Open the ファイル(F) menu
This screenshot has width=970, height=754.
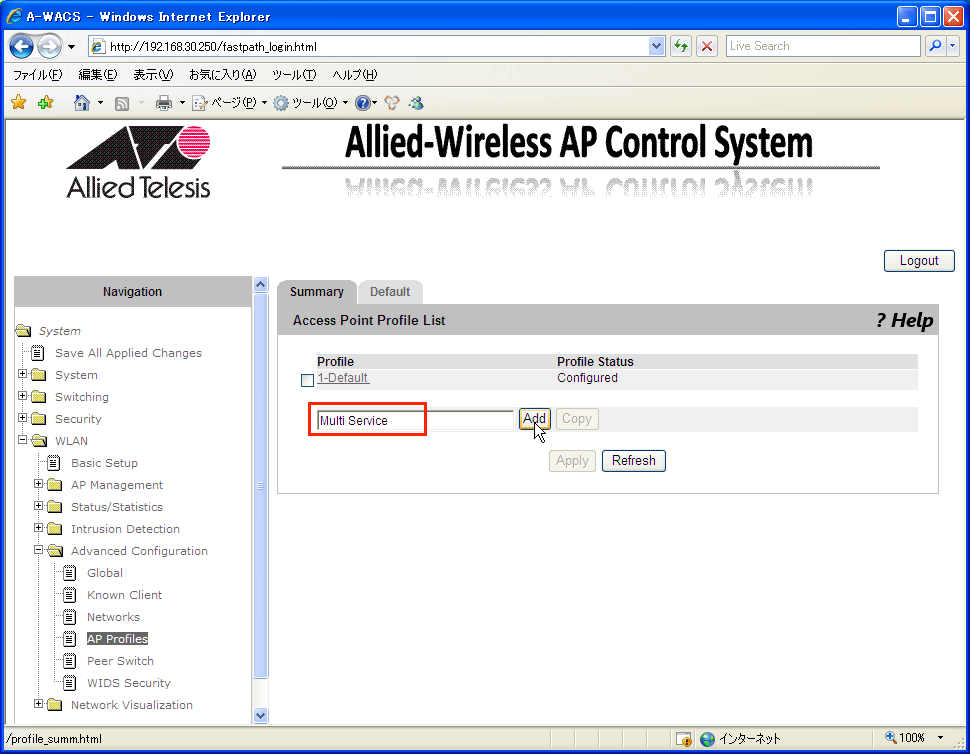coord(37,75)
